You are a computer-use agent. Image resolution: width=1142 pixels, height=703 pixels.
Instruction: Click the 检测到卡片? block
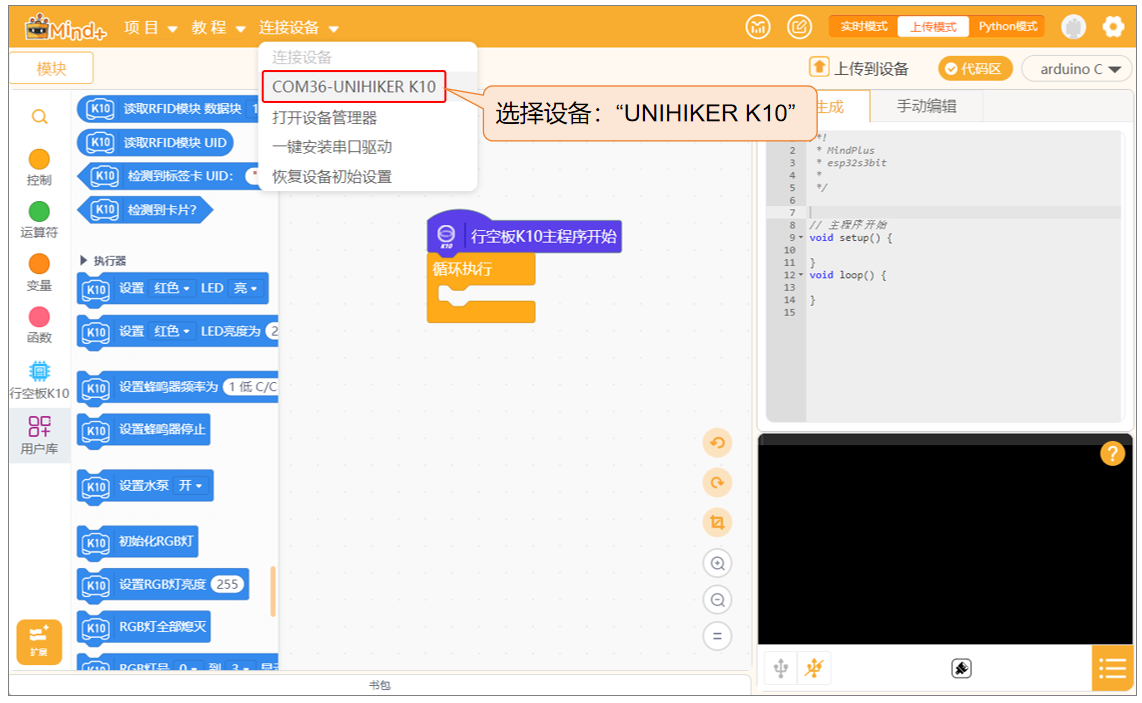click(x=145, y=210)
